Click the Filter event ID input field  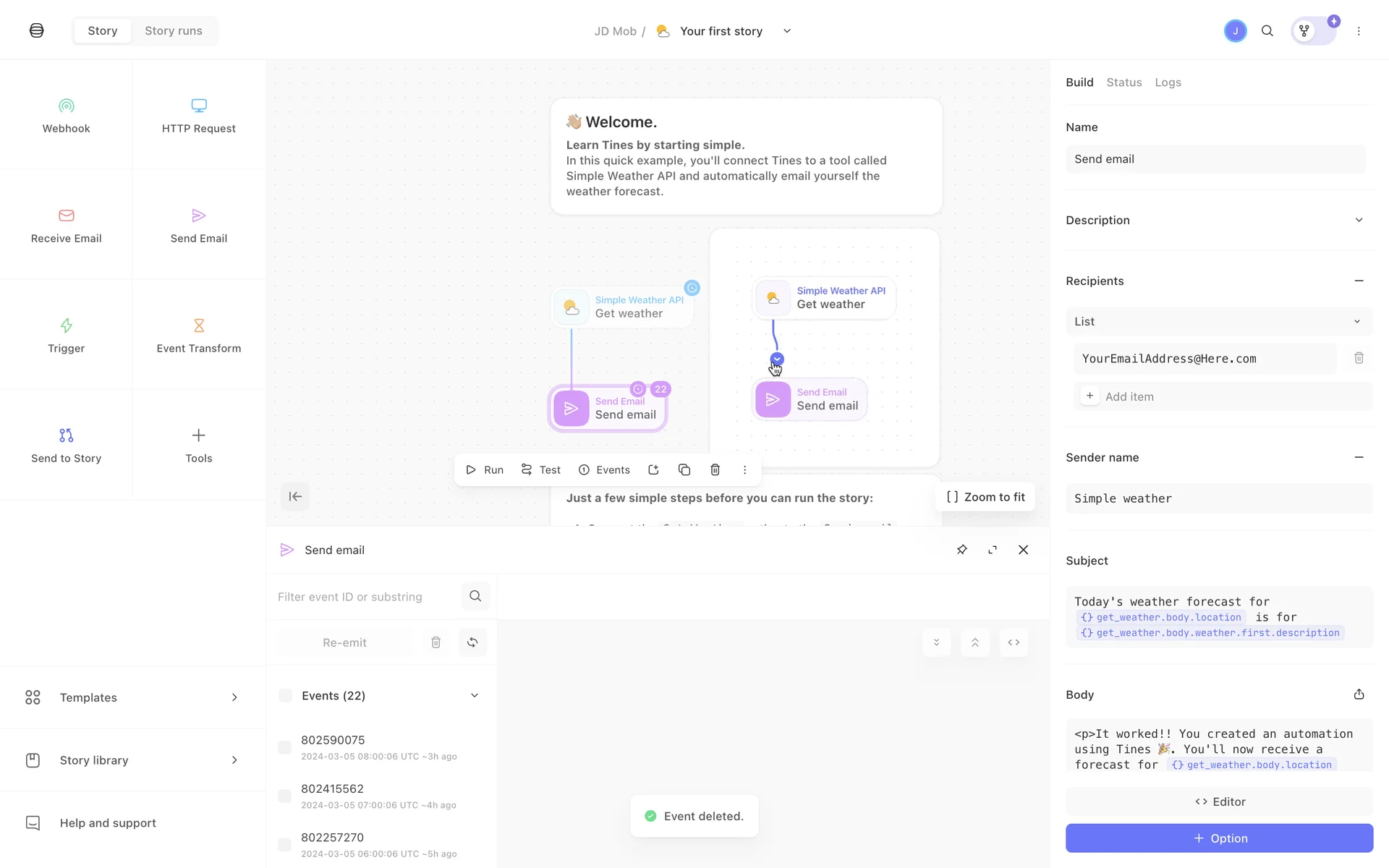click(x=365, y=597)
